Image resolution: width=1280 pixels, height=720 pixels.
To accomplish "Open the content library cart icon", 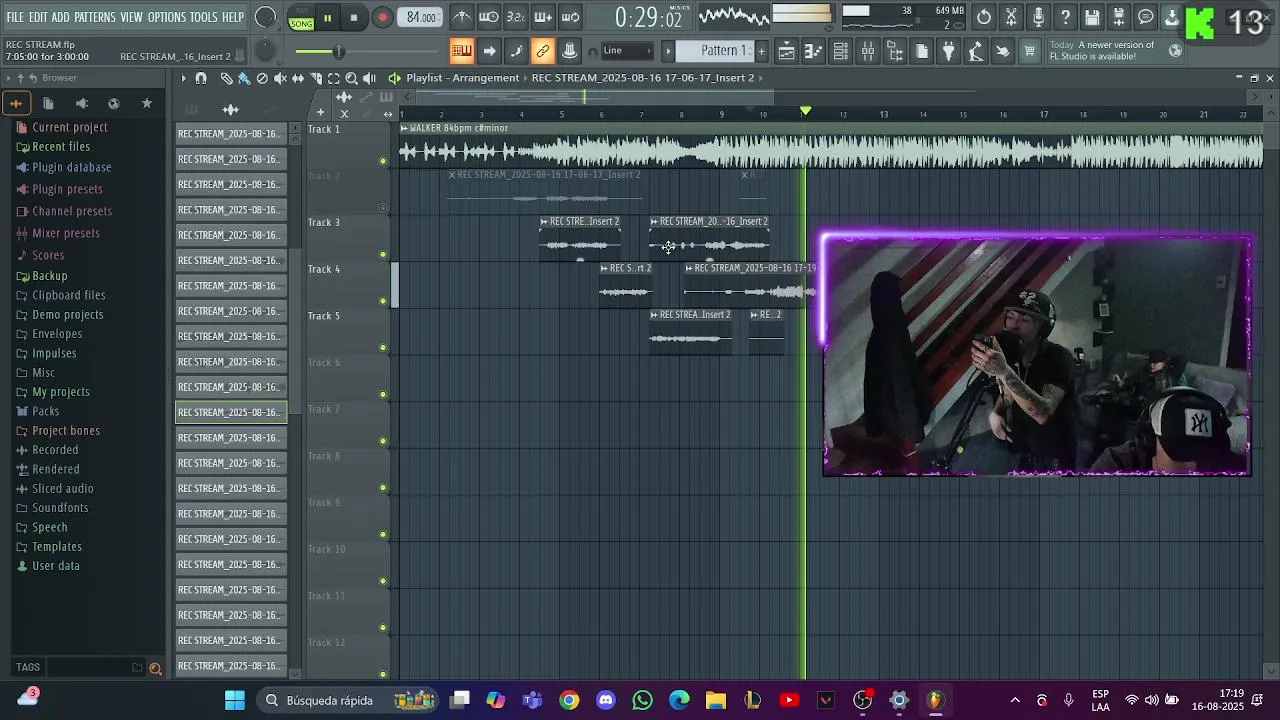I will click(x=1029, y=51).
